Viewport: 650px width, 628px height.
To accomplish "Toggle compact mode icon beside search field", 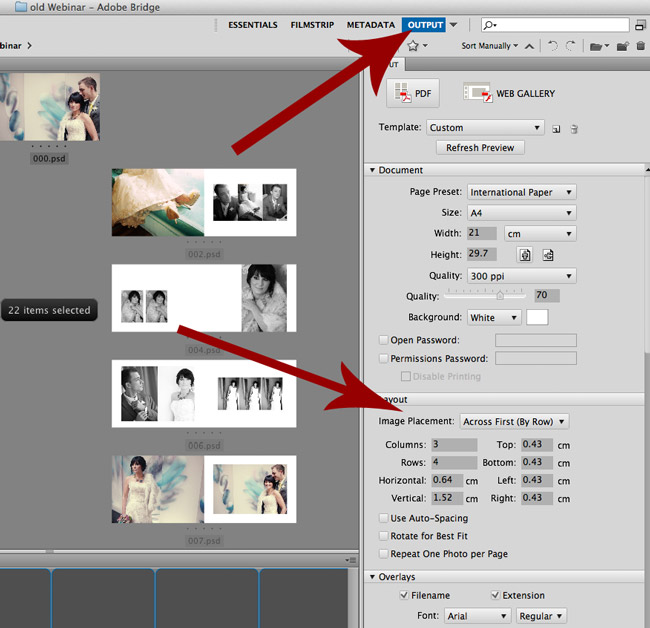I will (x=640, y=25).
